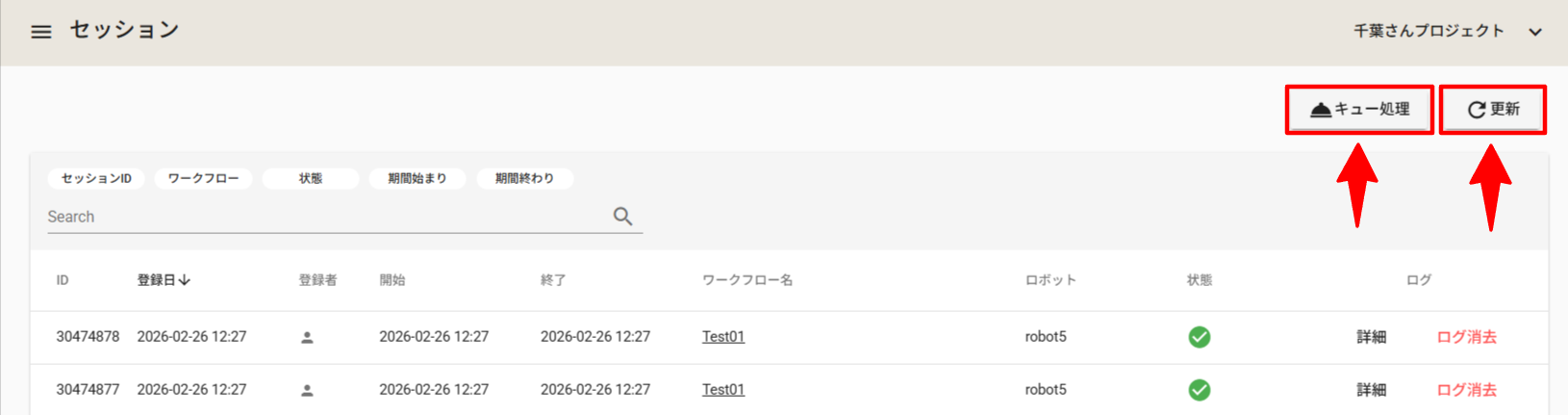
Task: Click ログ消去 for session 30474877
Action: 1466,390
